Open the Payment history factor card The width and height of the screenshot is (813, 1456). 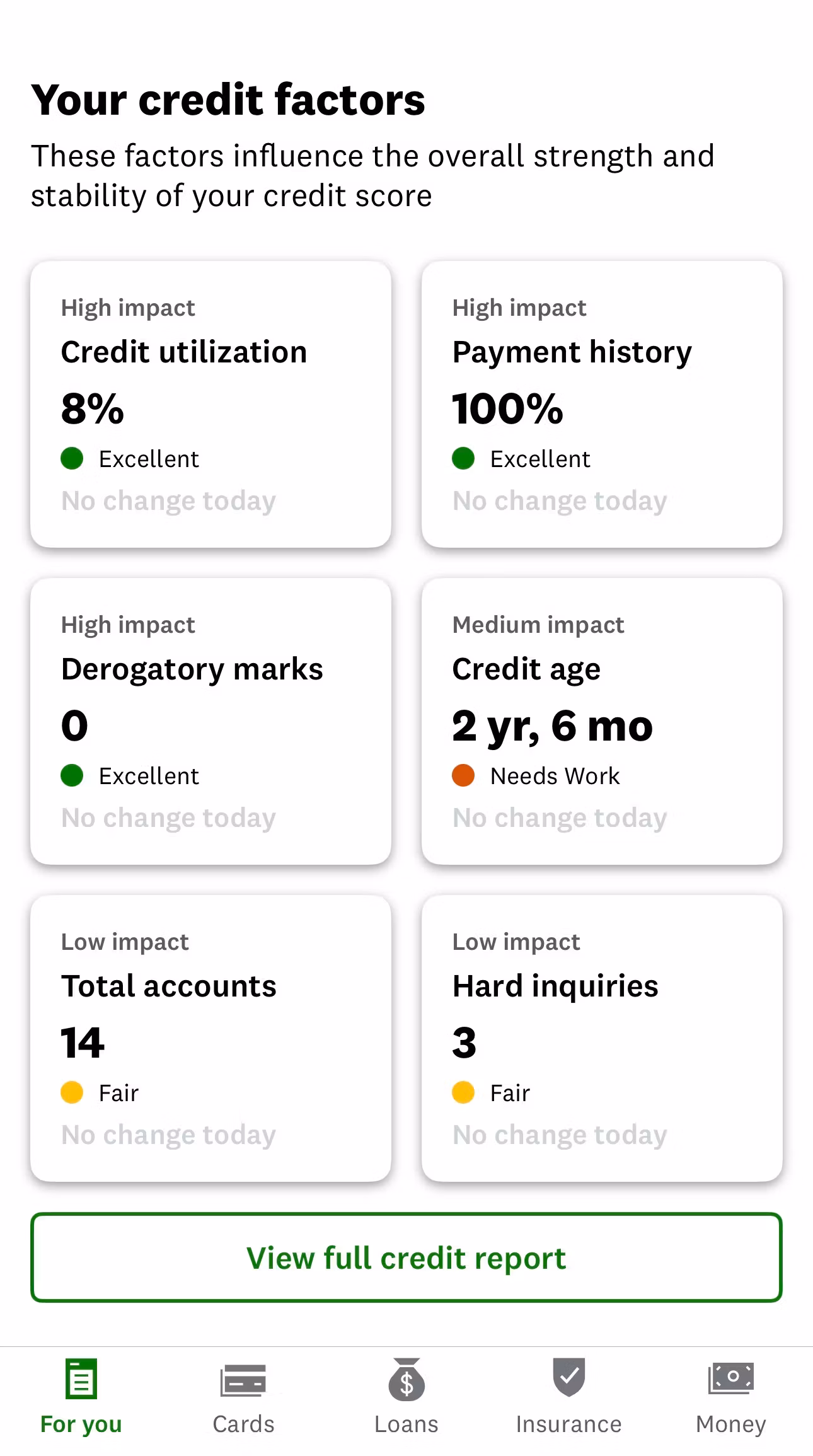tap(602, 404)
